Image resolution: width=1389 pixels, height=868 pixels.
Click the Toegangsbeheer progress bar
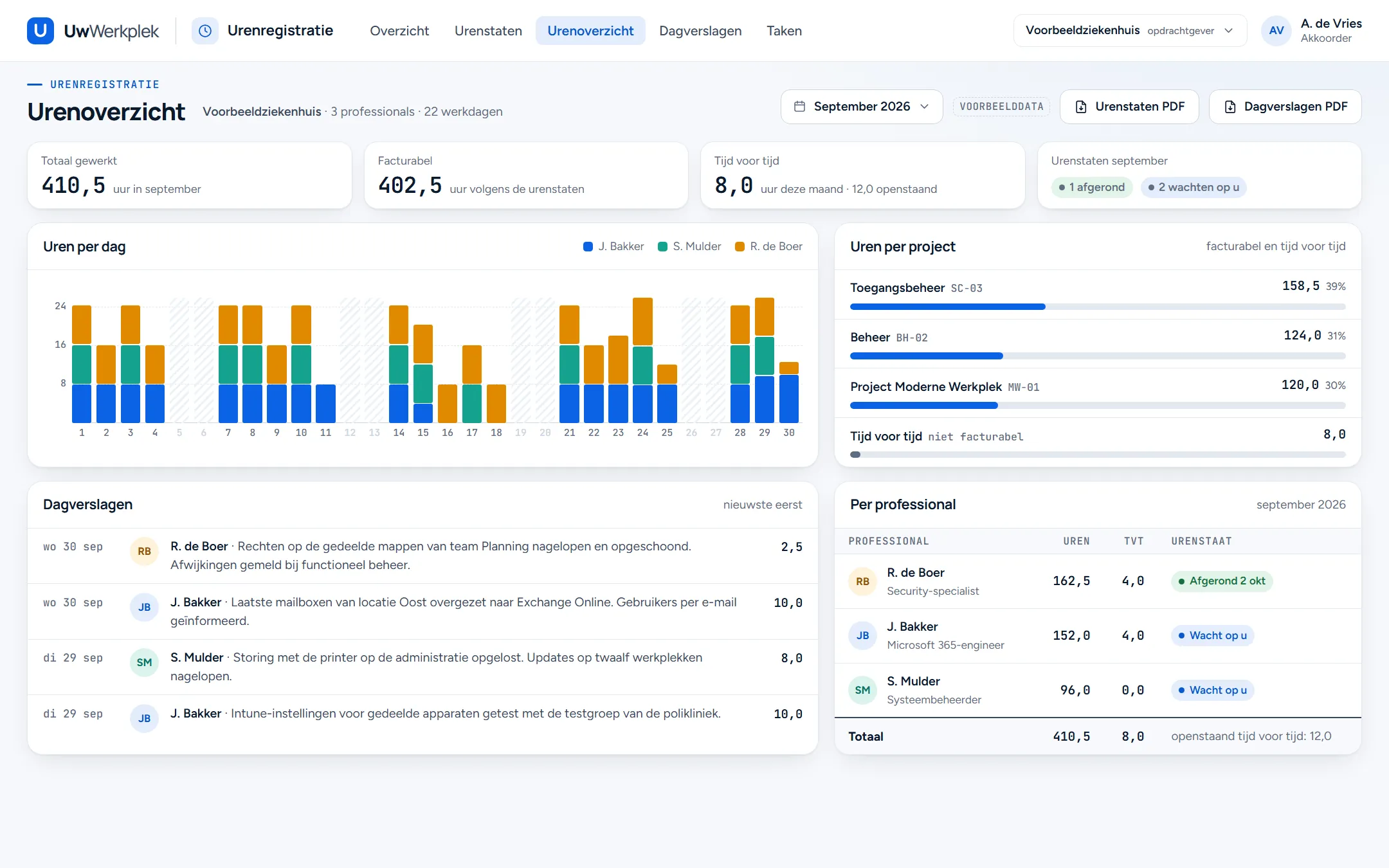tap(1098, 307)
